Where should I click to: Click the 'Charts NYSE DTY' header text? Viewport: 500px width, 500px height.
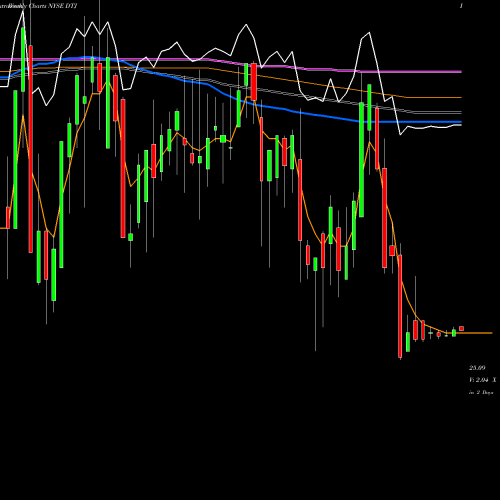coord(53,6)
